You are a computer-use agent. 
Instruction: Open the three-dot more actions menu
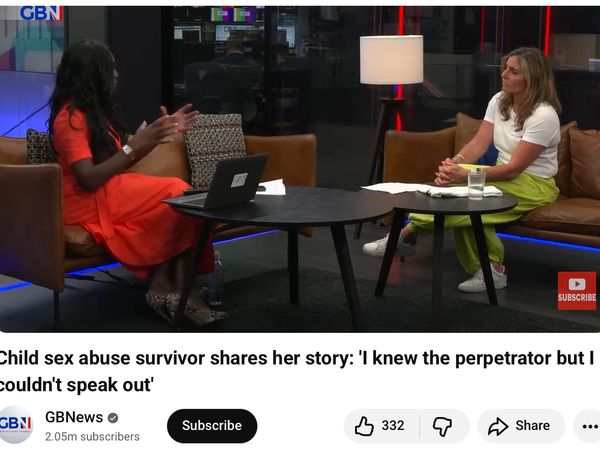[590, 426]
